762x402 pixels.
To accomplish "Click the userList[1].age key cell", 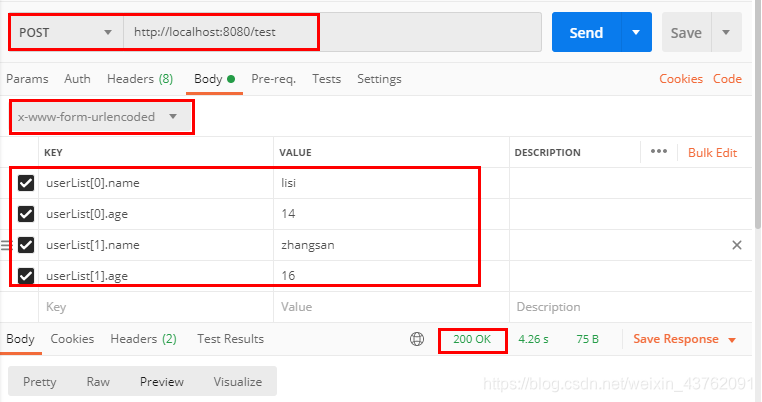I will 156,276.
